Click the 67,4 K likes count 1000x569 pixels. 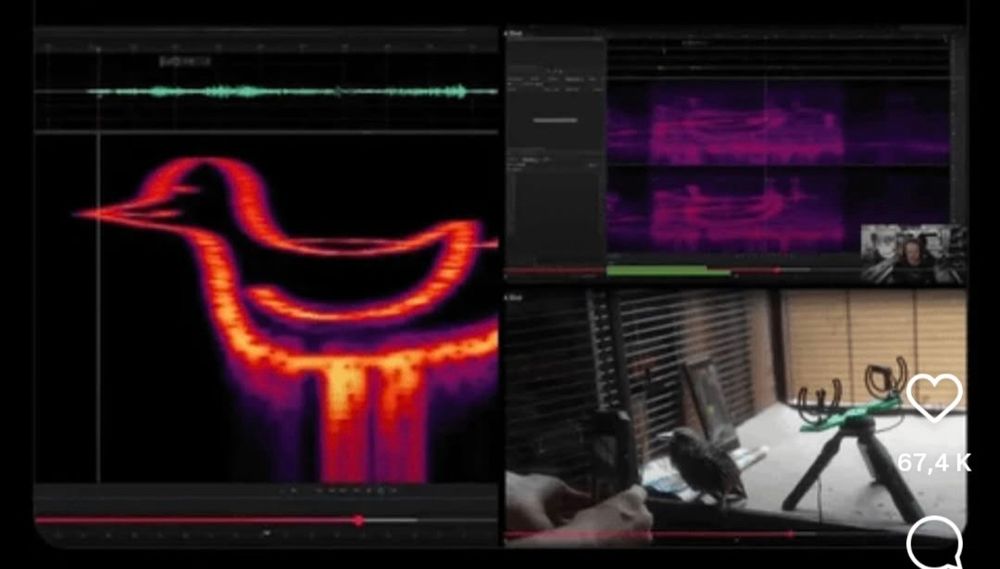[934, 463]
